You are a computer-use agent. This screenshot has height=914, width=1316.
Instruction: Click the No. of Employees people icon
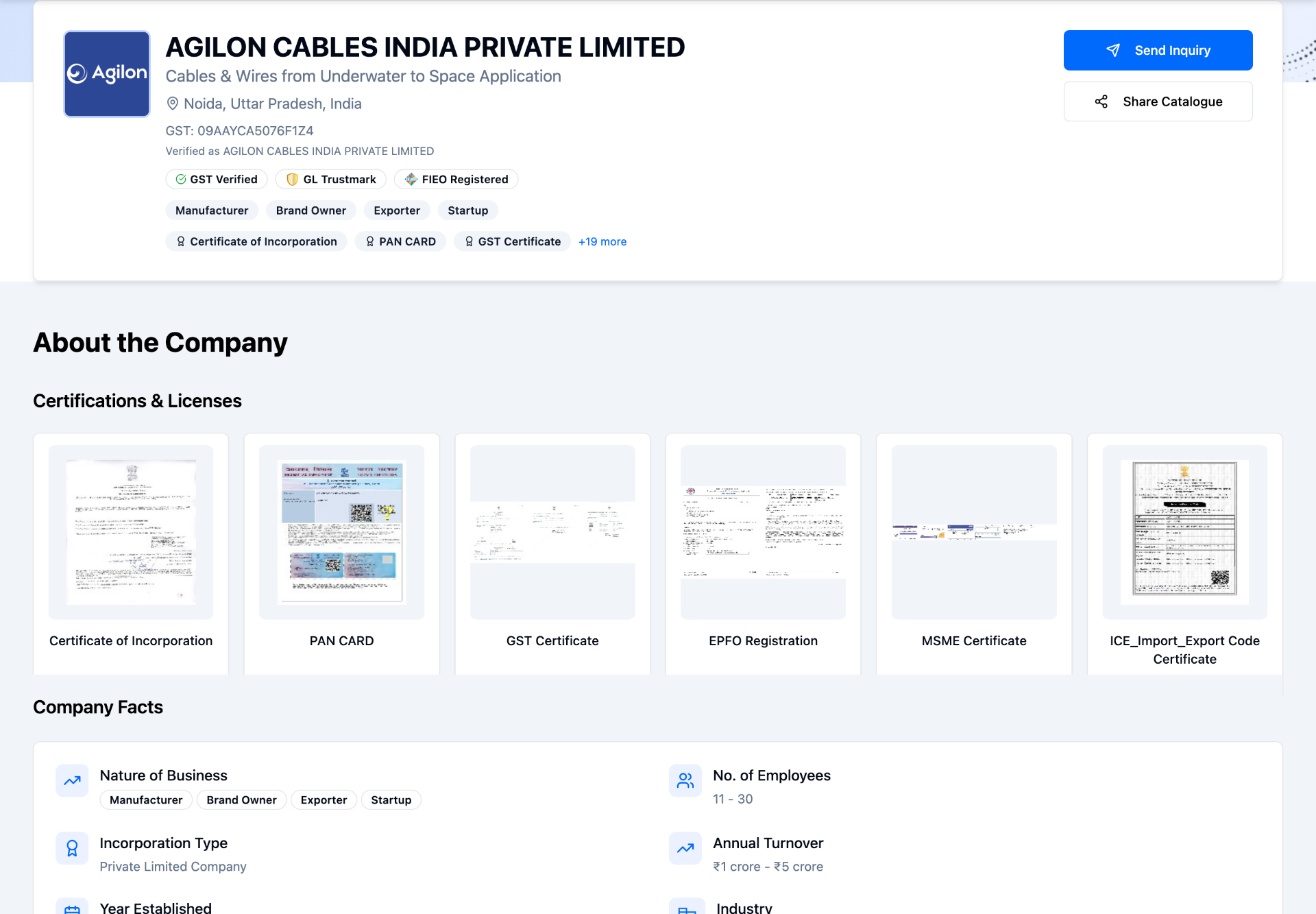(x=685, y=780)
